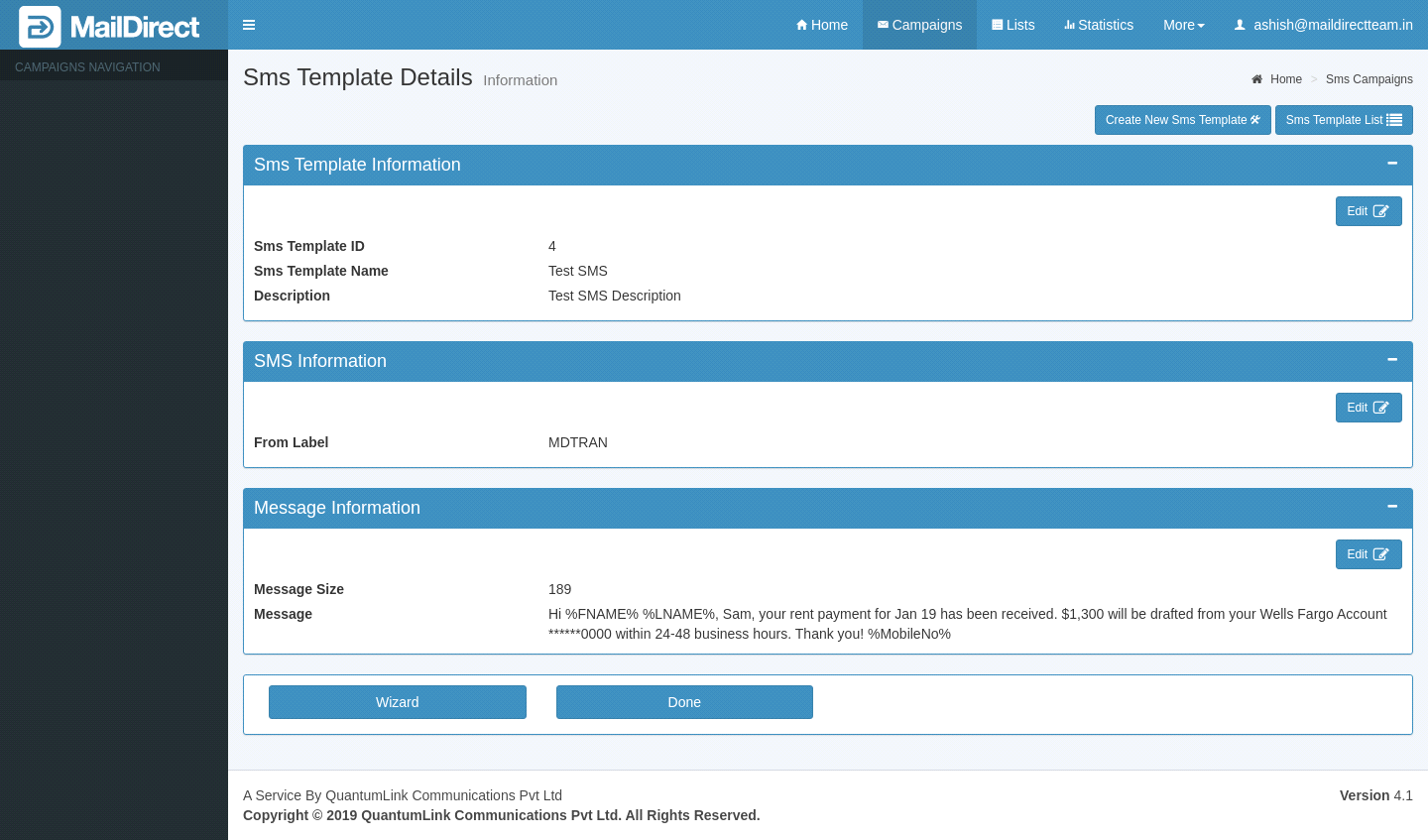Click Edit in Message Information panel
Image resolution: width=1428 pixels, height=840 pixels.
pyautogui.click(x=1368, y=554)
